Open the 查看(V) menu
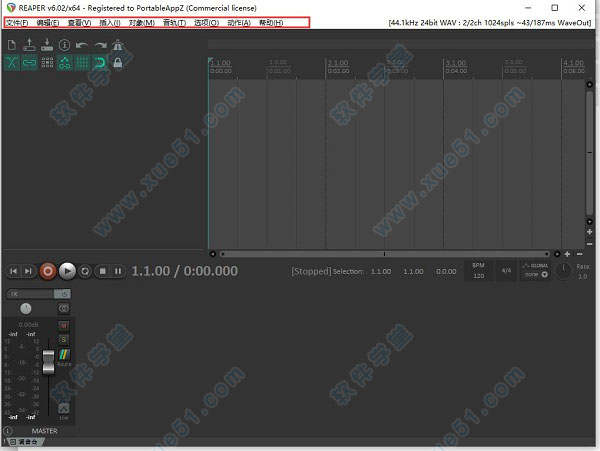 [79, 23]
